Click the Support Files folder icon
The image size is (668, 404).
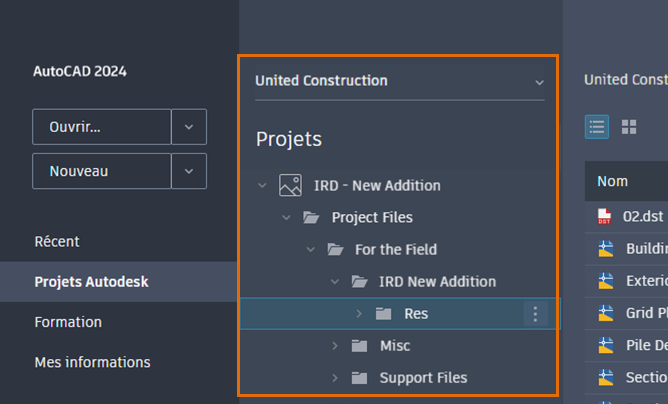click(x=359, y=378)
